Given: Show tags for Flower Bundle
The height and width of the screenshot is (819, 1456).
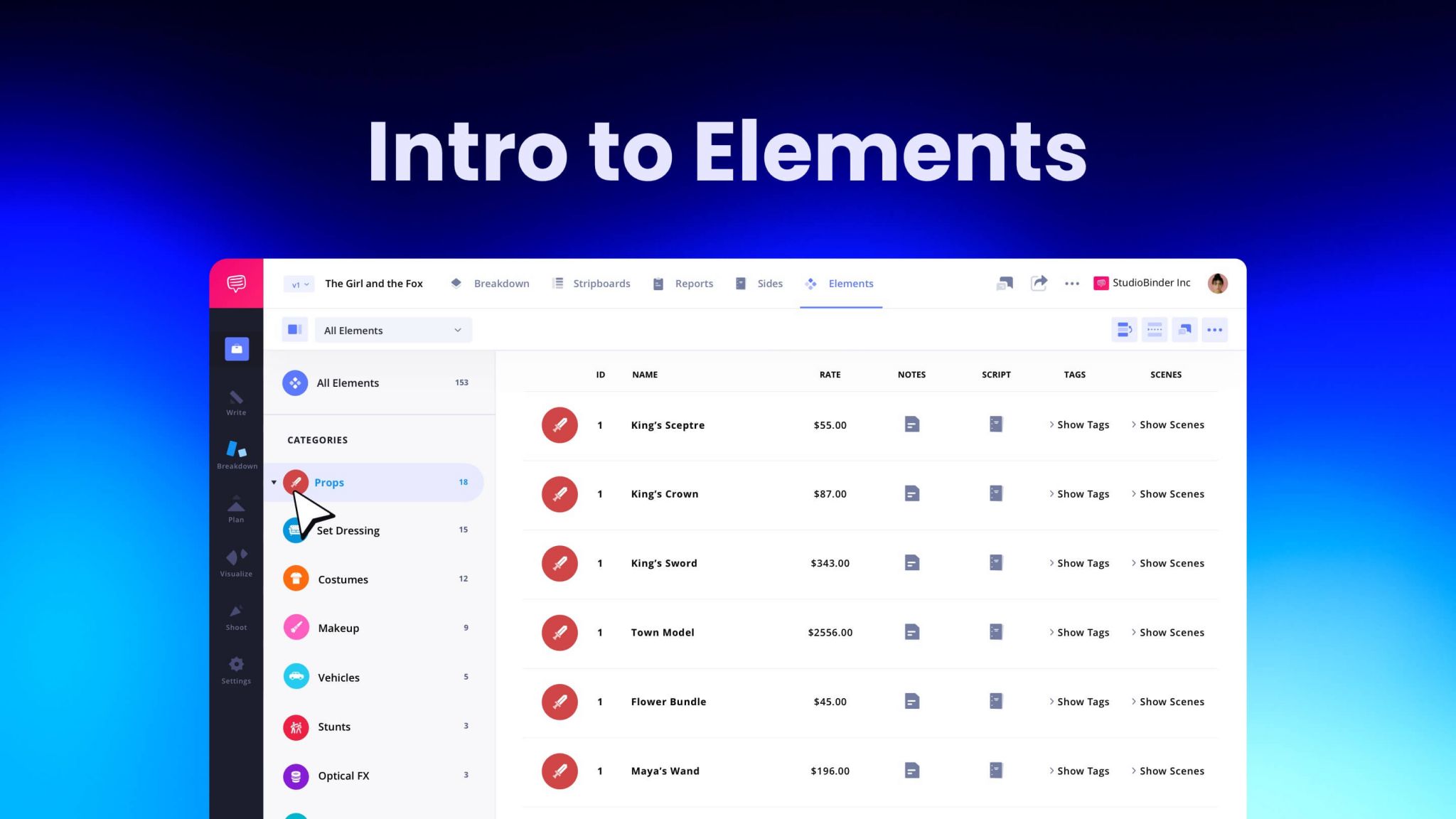Looking at the screenshot, I should (1081, 702).
